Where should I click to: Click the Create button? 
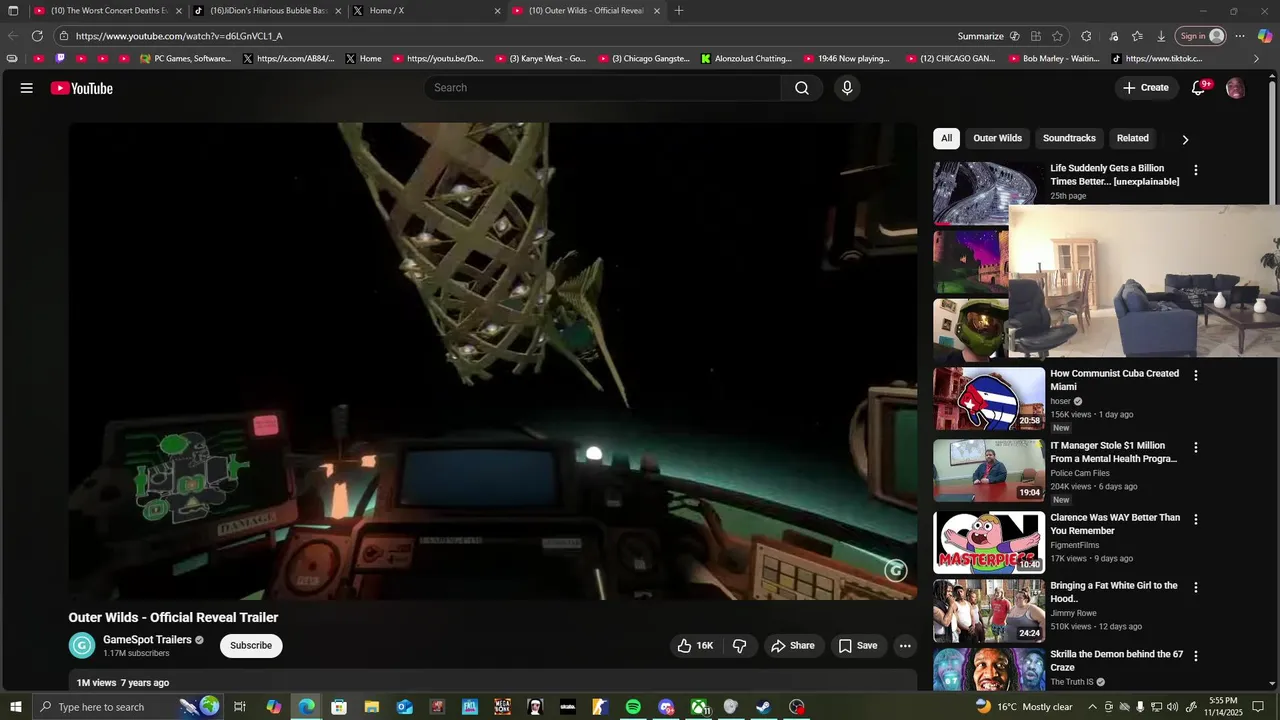(1145, 88)
